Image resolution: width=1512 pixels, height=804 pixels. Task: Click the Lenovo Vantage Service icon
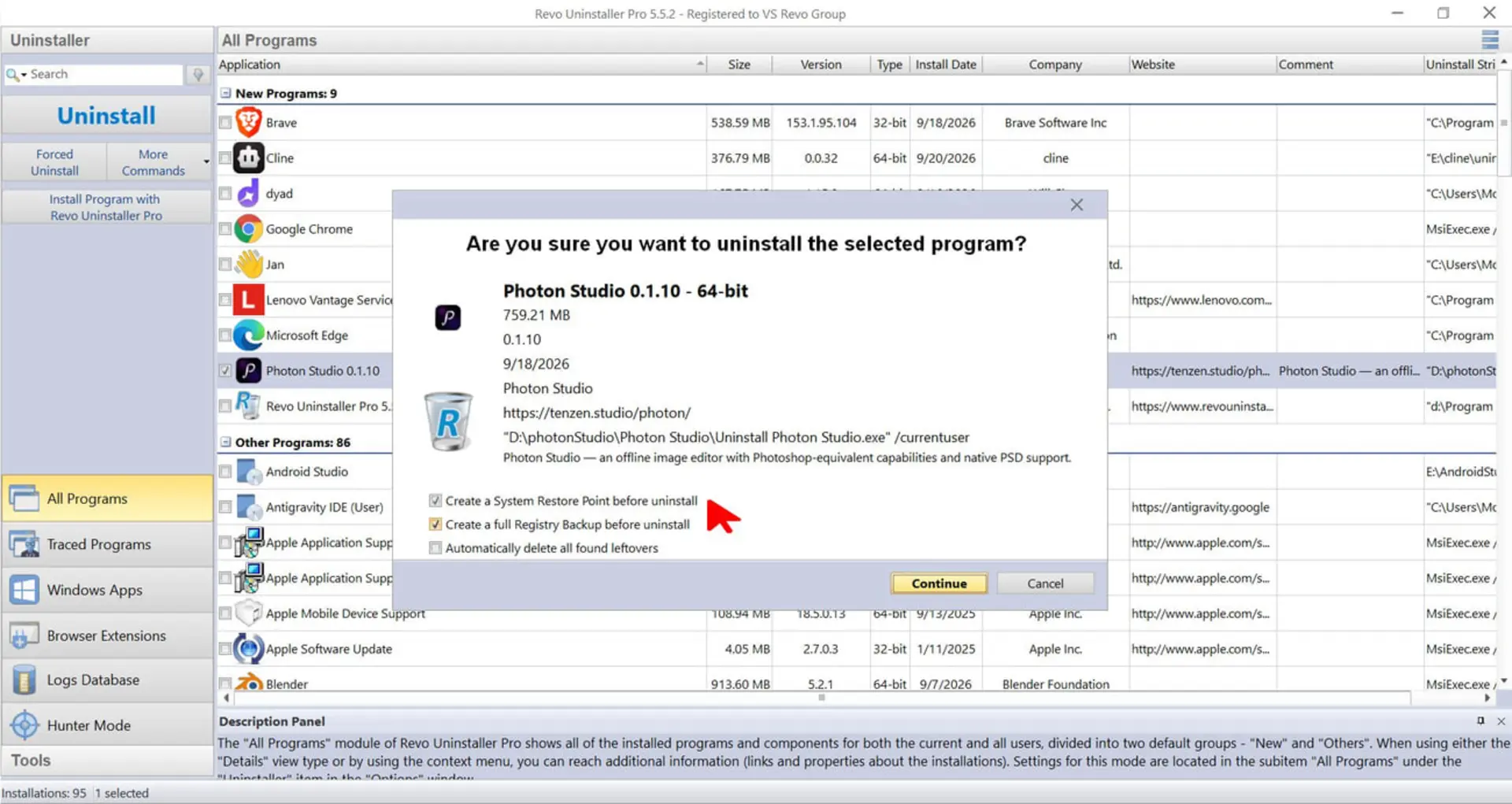(x=248, y=300)
